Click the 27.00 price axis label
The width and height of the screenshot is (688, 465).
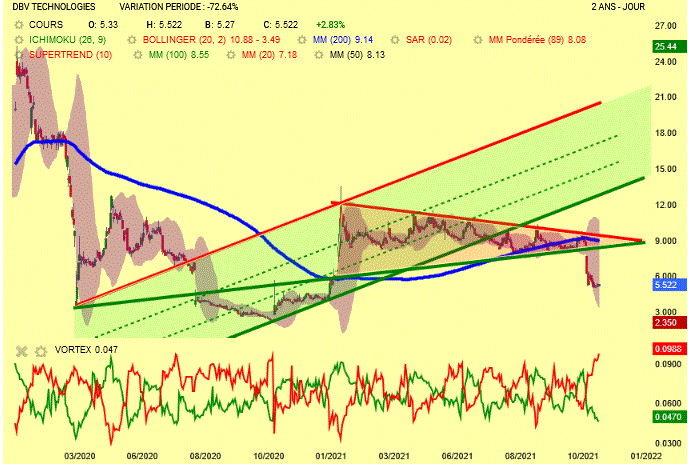pos(666,26)
